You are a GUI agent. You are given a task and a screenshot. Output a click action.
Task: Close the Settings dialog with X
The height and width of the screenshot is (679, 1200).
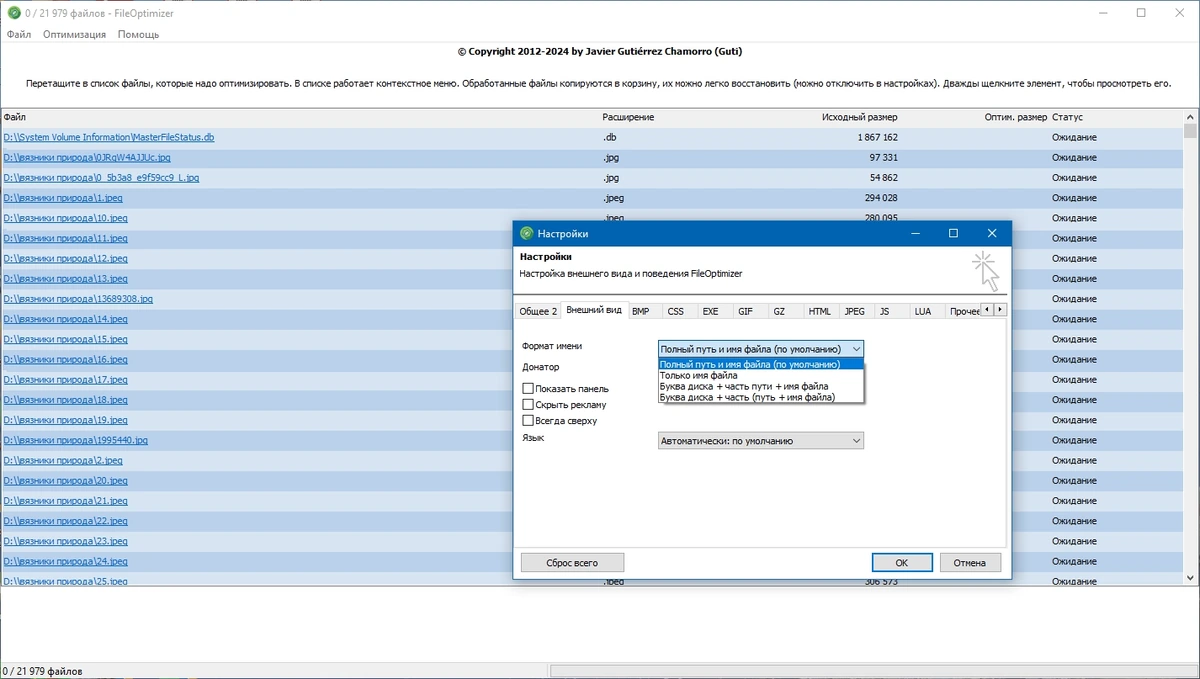(x=991, y=233)
